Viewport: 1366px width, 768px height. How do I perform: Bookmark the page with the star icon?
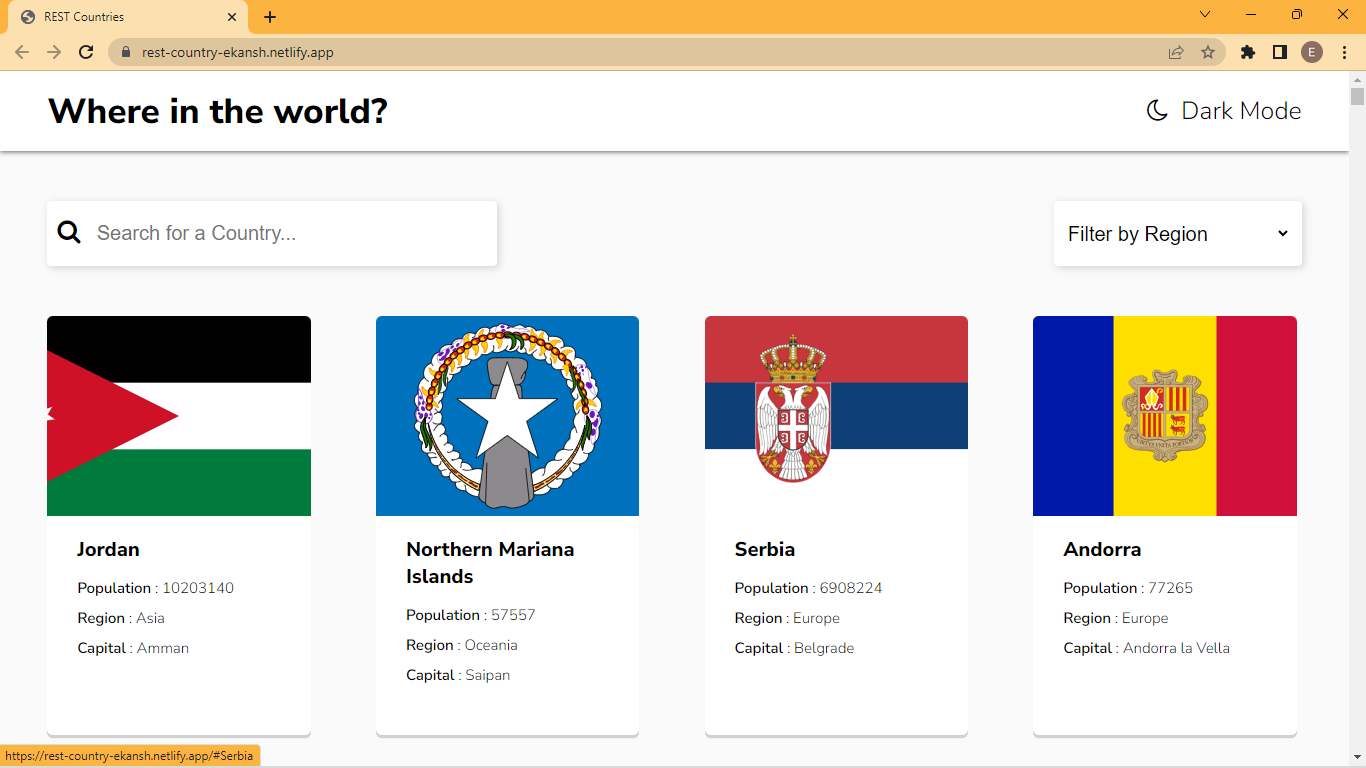1209,50
